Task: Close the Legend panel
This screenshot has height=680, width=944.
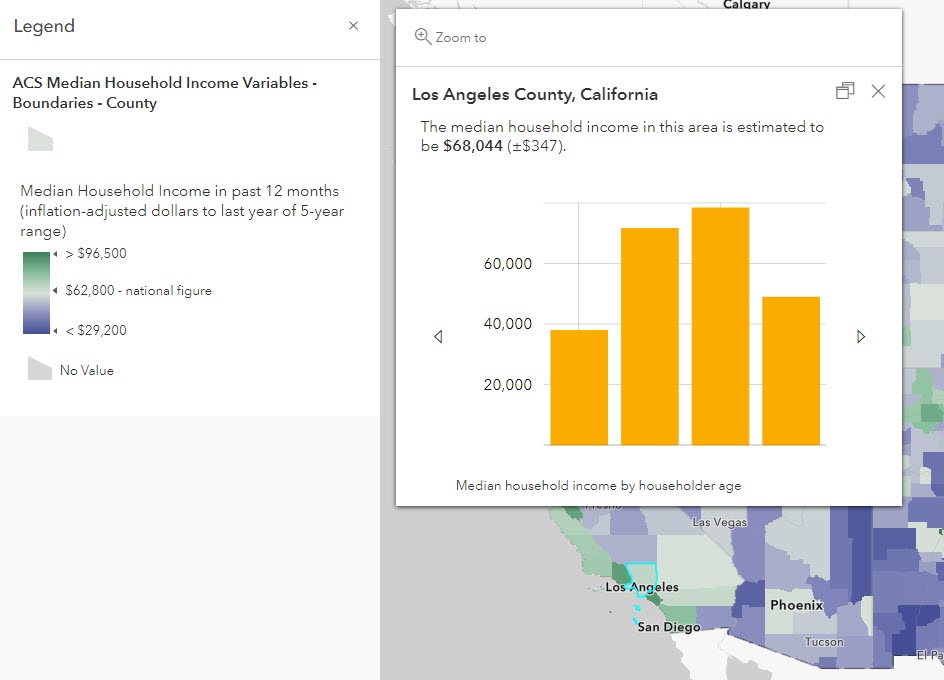Action: click(x=353, y=26)
